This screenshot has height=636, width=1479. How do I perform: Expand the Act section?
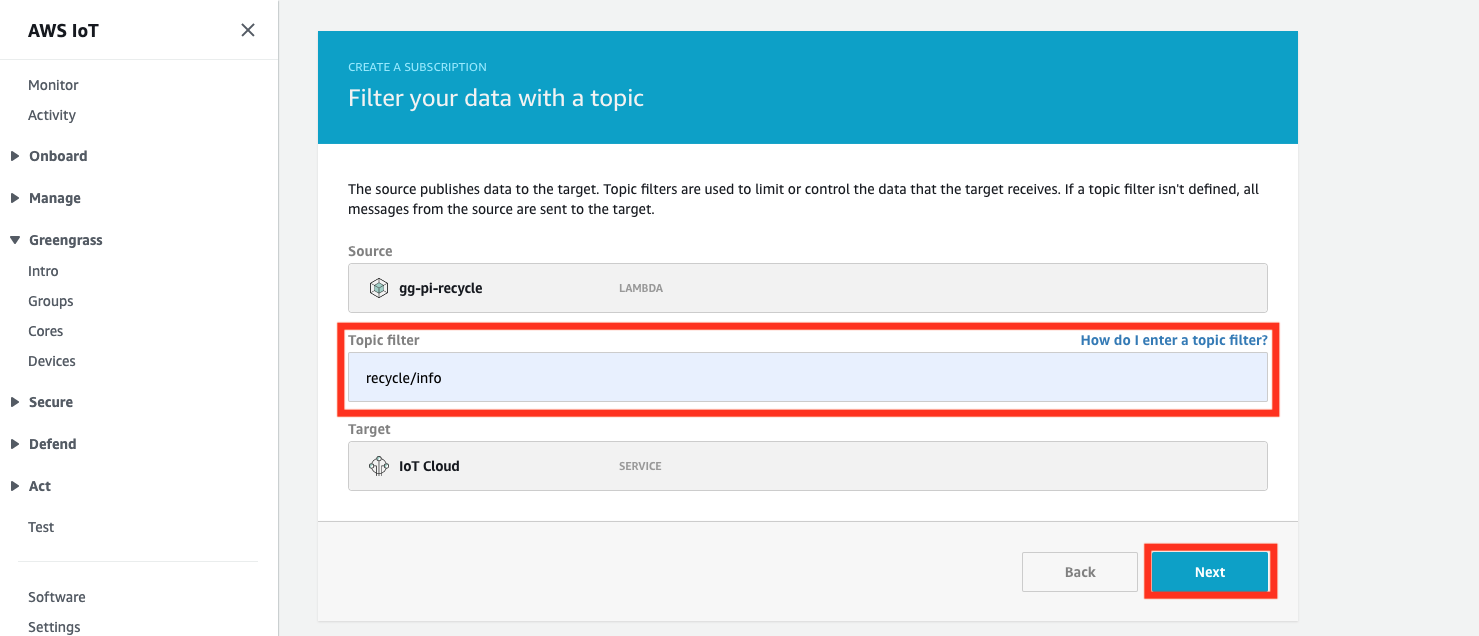(15, 486)
